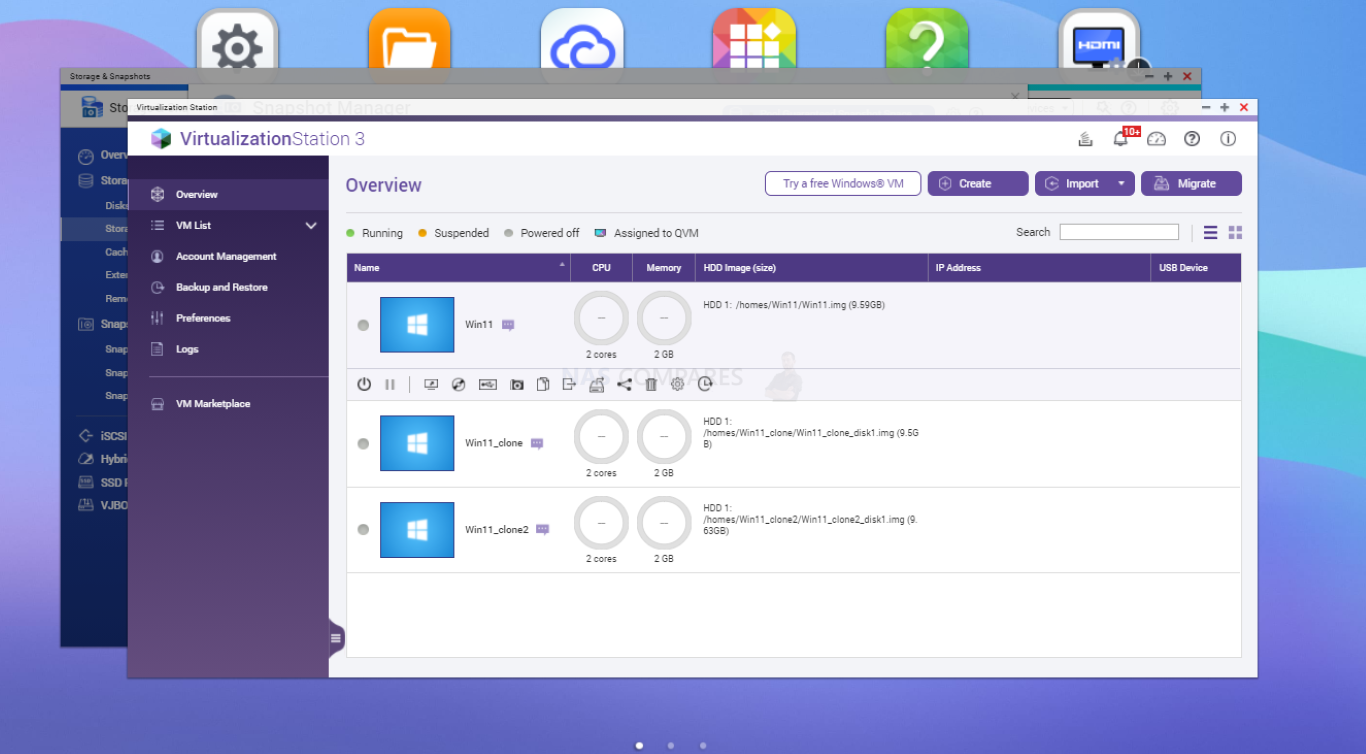The width and height of the screenshot is (1366, 754).
Task: Click the second desktop page dot indicator
Action: coord(671,745)
